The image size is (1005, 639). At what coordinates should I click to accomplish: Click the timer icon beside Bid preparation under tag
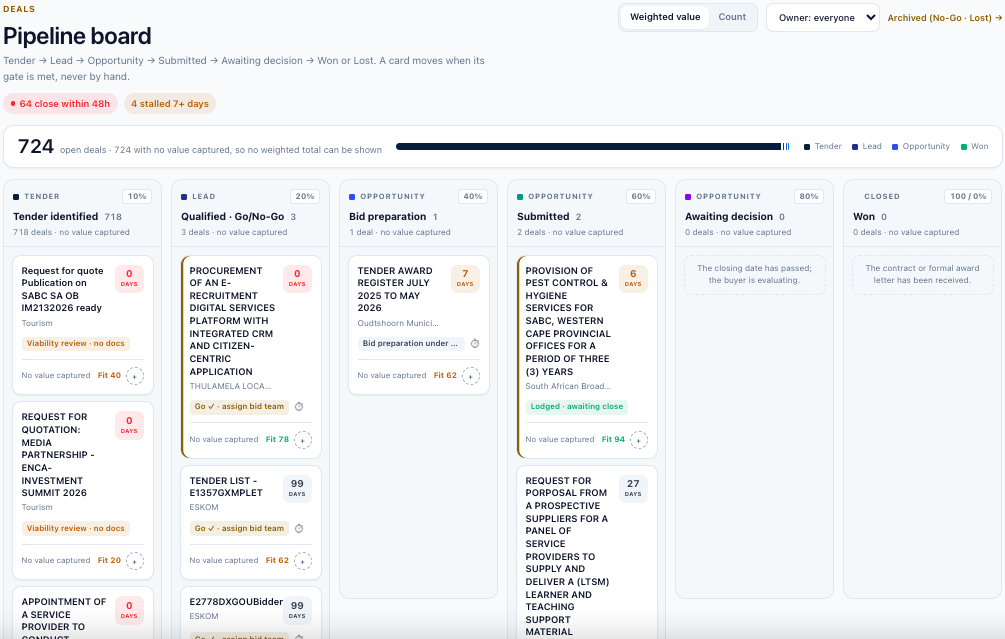pyautogui.click(x=475, y=344)
